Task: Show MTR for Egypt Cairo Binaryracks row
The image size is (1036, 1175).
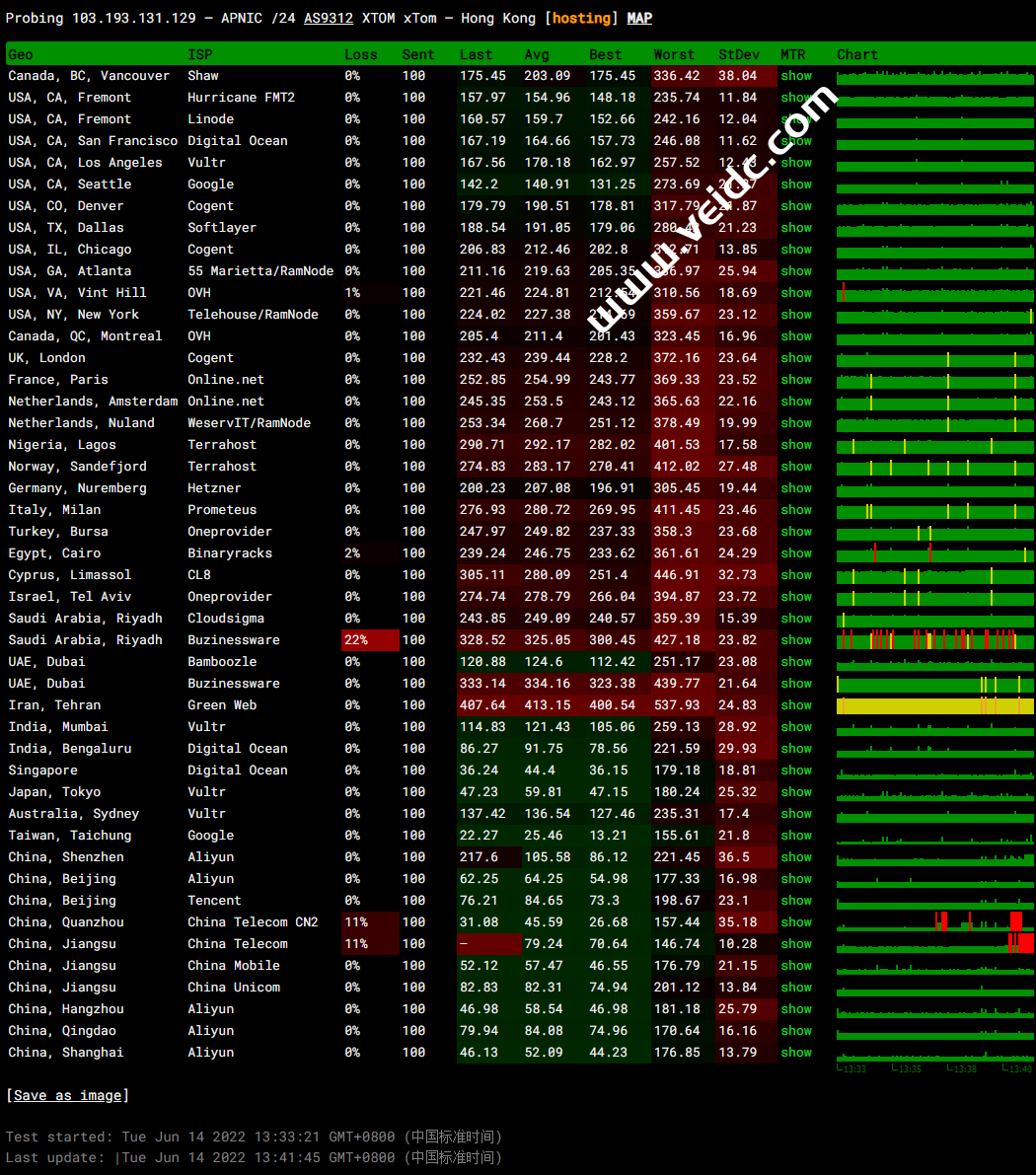Action: pos(796,553)
